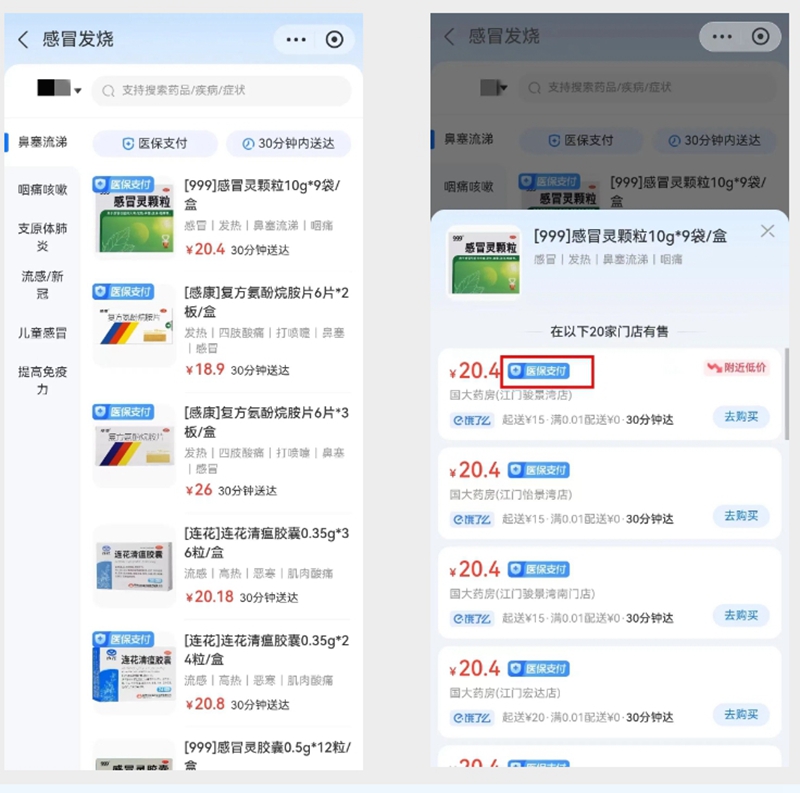800x793 pixels.
Task: Tap the ¥20.18 price of 连花清瘟胶囊
Action: pos(209,597)
